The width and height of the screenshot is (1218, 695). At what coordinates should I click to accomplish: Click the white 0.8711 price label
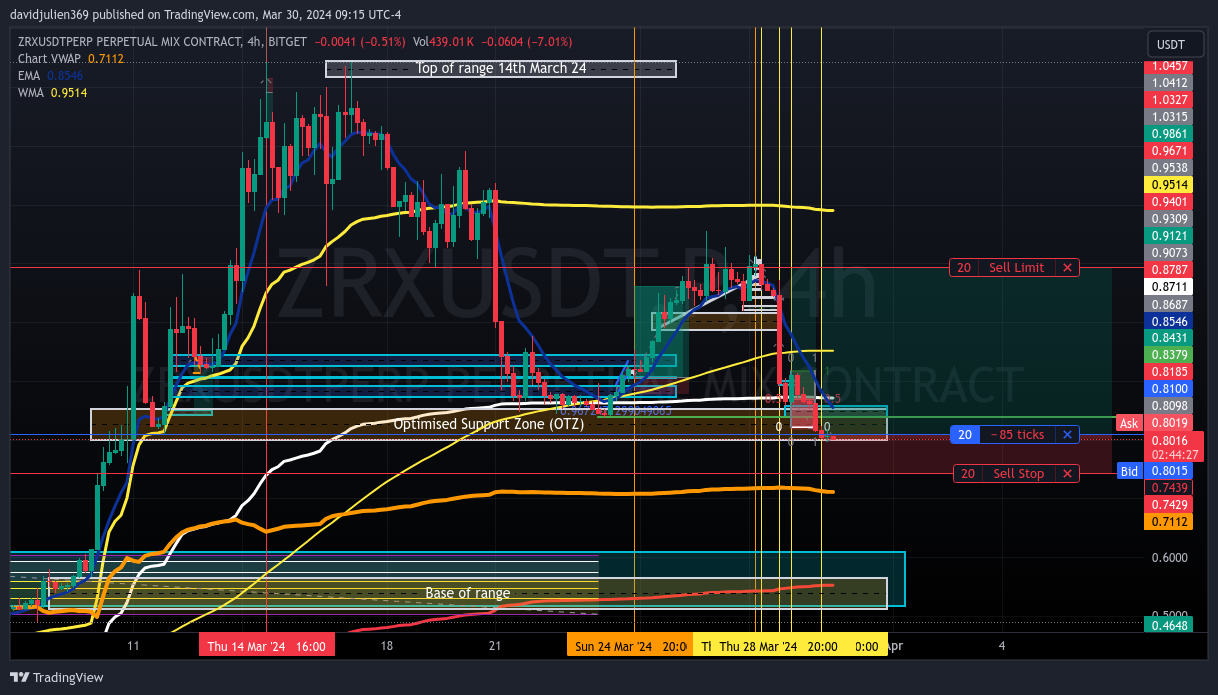1169,286
